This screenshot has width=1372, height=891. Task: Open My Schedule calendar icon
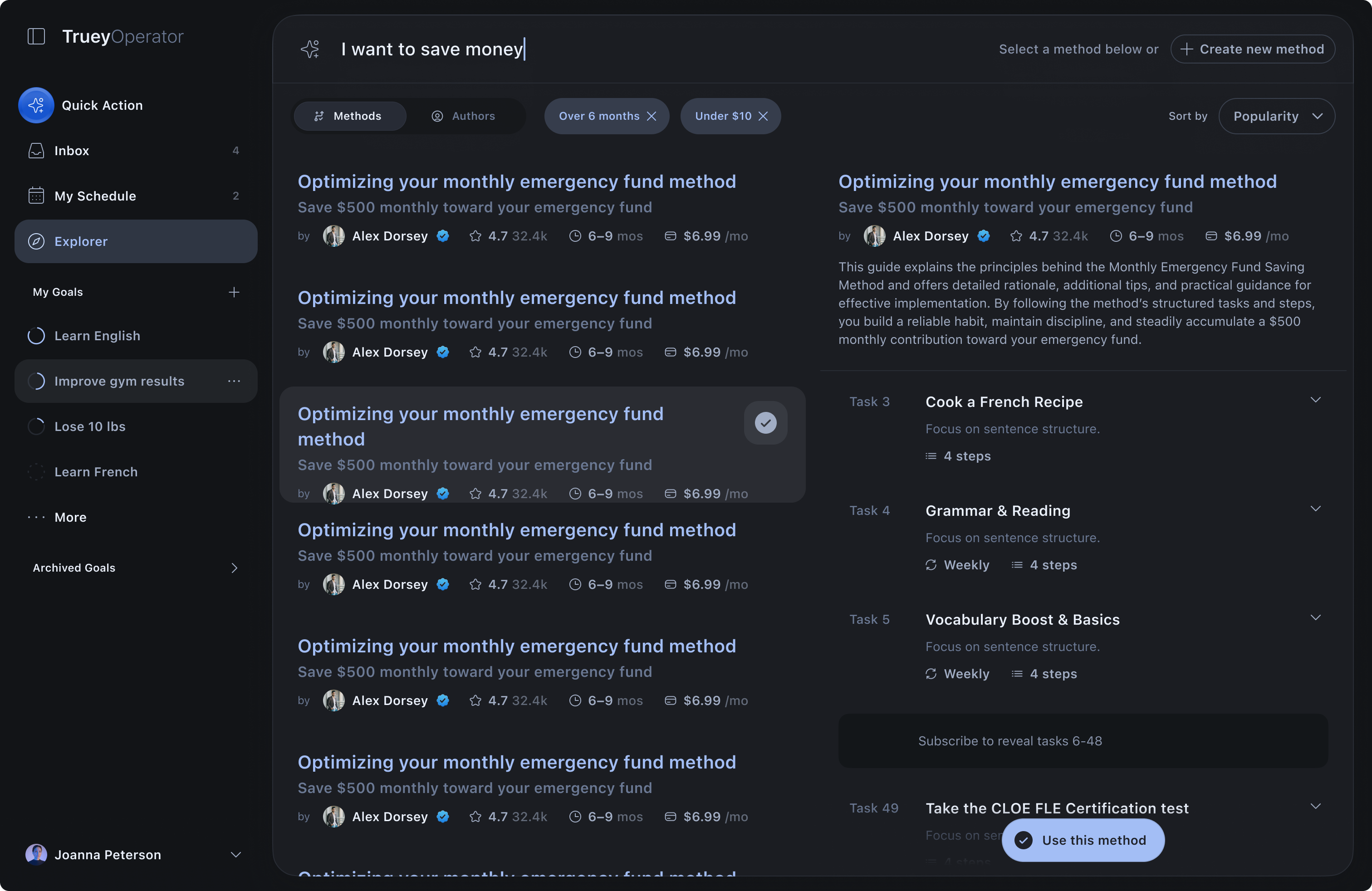[36, 196]
